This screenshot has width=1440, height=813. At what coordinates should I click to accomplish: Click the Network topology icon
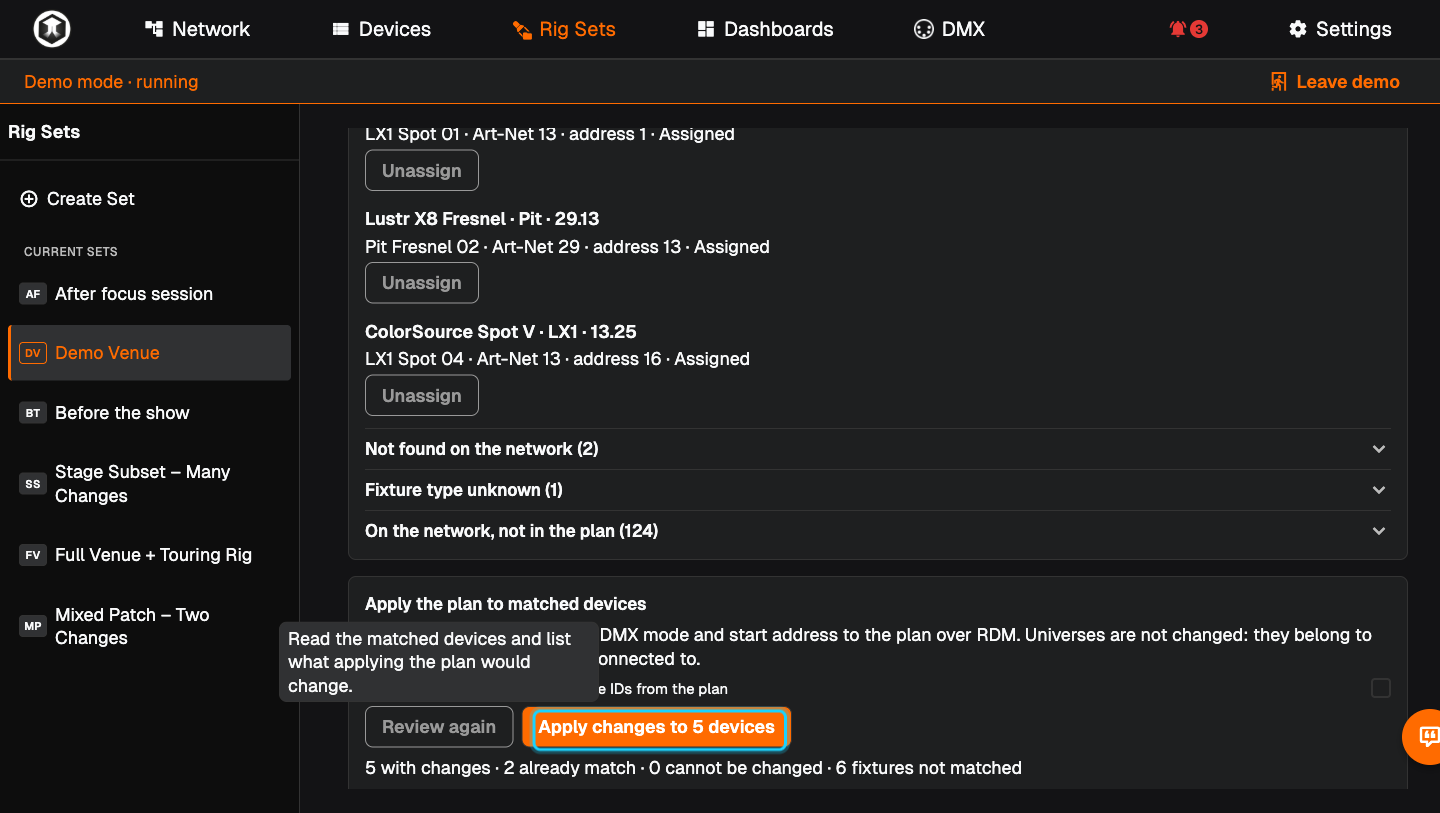coord(154,29)
